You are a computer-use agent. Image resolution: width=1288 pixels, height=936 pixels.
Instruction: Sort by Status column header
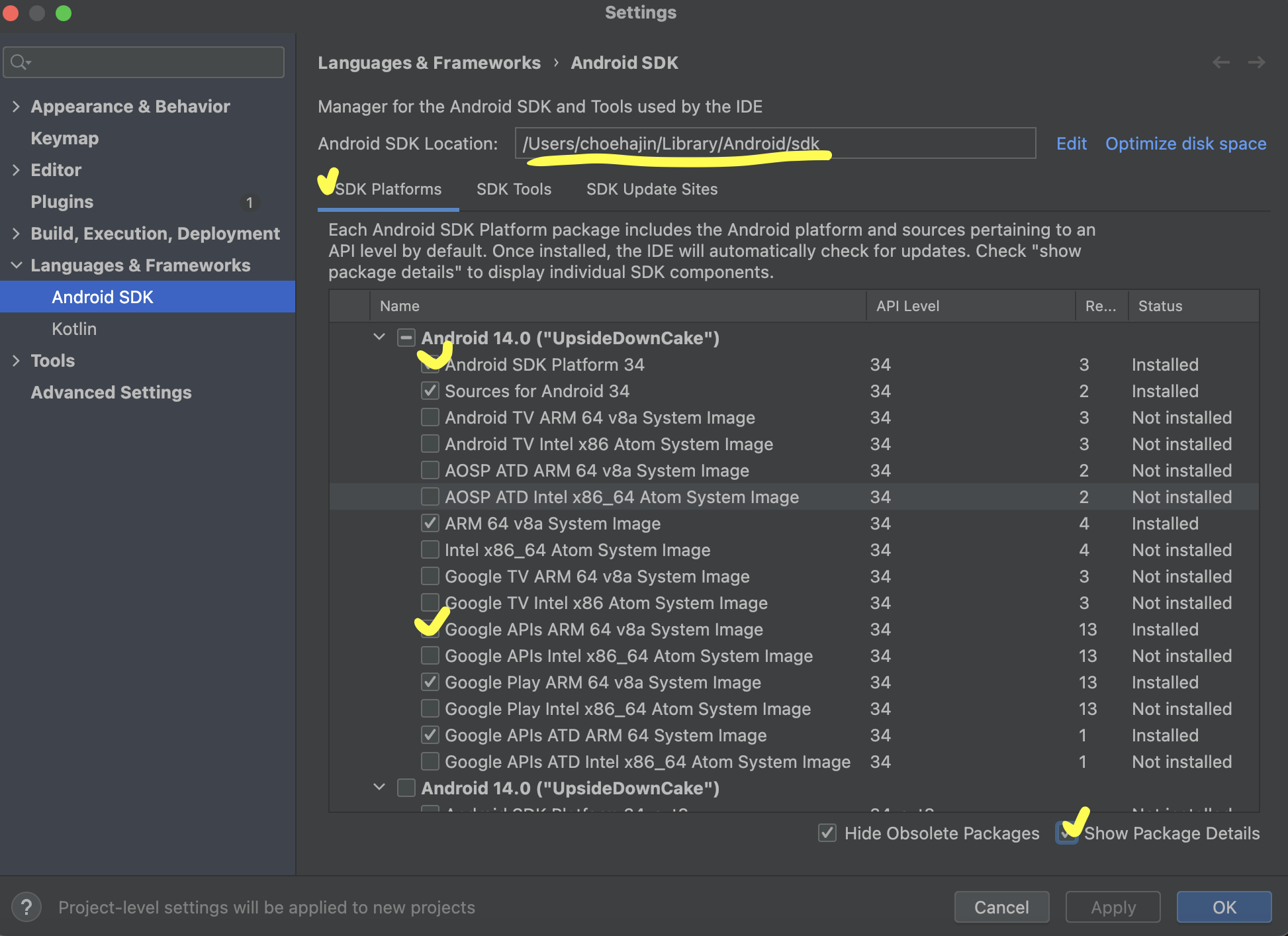(x=1194, y=306)
